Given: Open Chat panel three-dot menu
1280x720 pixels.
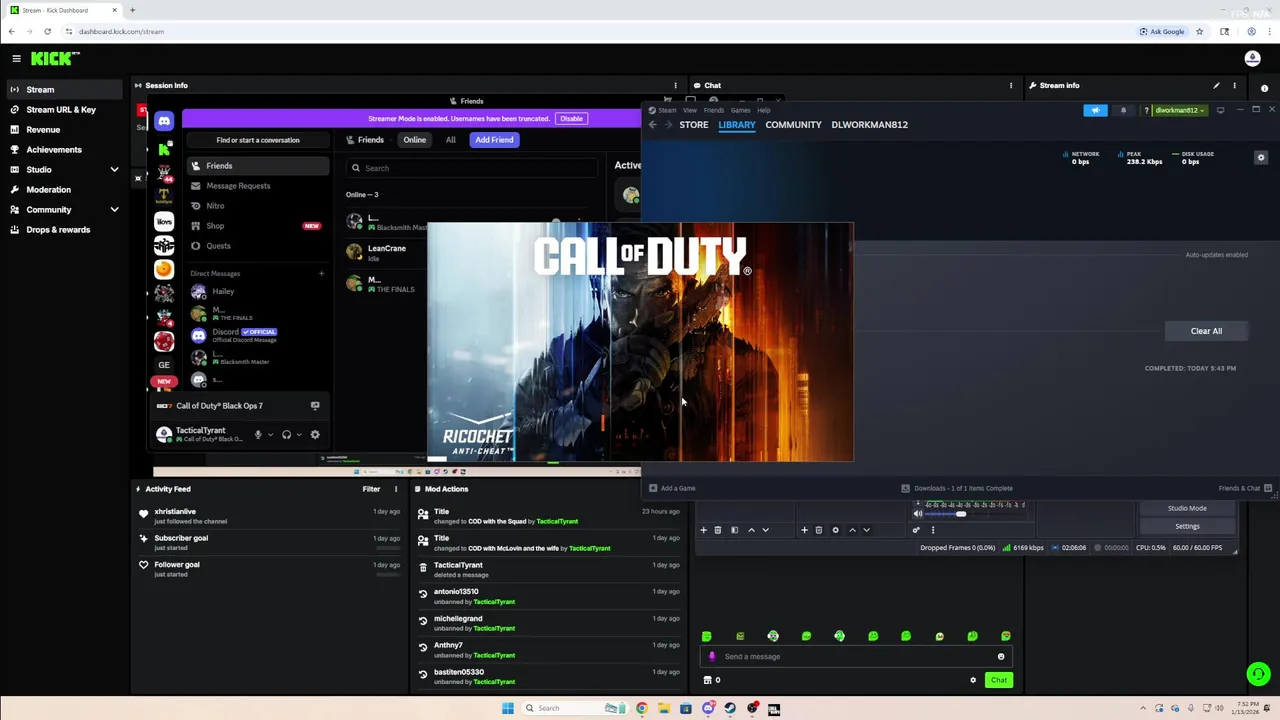Looking at the screenshot, I should 1011,86.
